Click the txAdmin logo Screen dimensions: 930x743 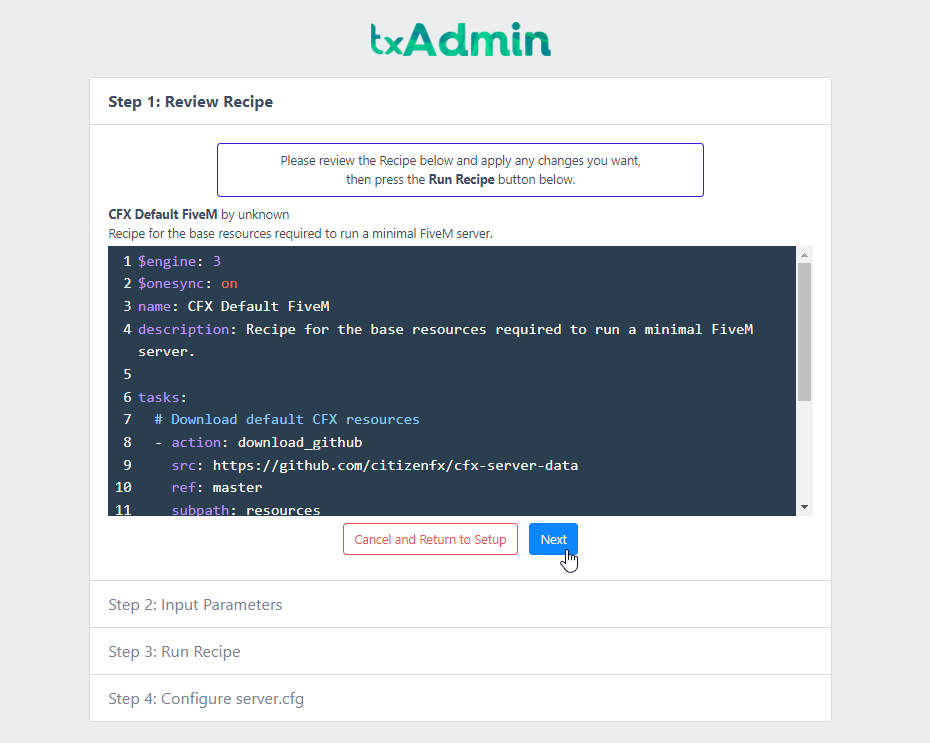(460, 40)
